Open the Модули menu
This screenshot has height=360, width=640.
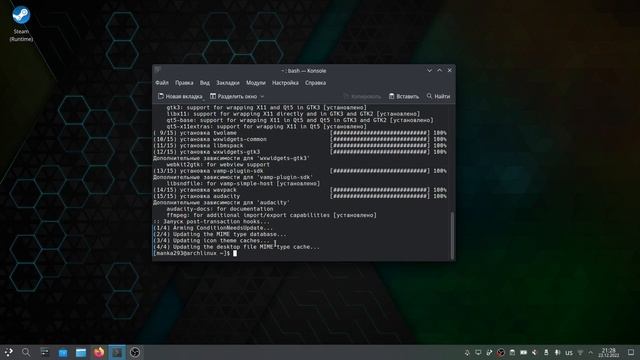coord(256,83)
